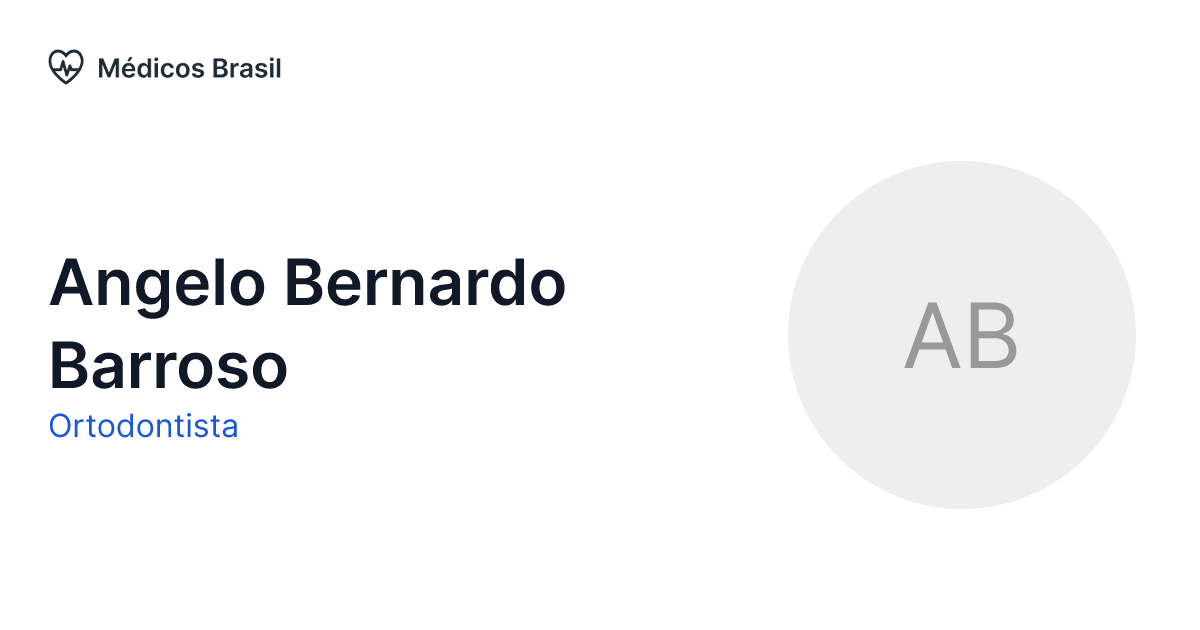This screenshot has width=1200, height=630.
Task: Click the AB avatar circle
Action: pyautogui.click(x=961, y=335)
